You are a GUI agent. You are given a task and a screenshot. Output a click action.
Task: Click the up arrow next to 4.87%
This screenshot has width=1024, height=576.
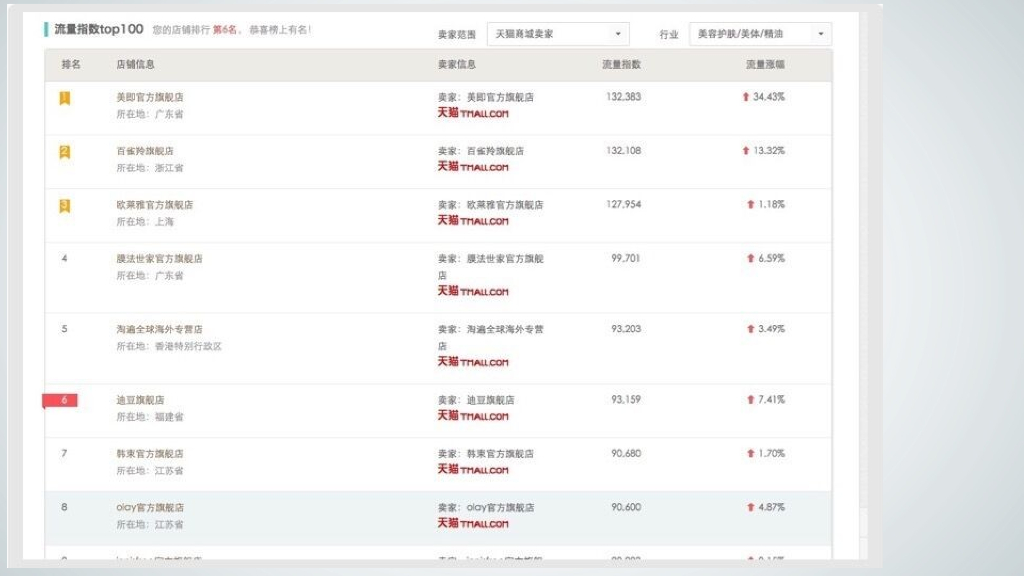click(749, 507)
